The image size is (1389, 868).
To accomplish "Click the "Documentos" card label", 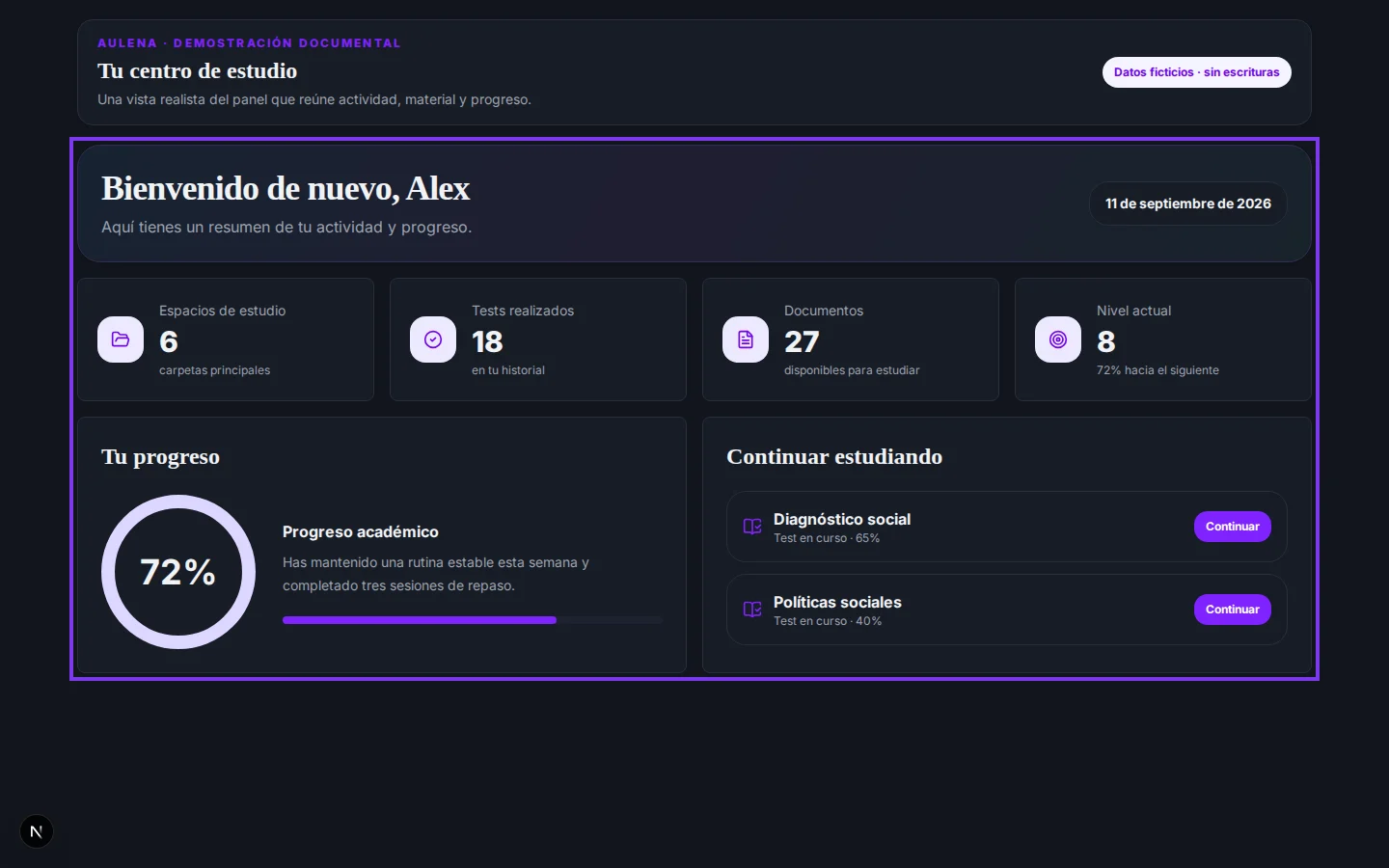I will point(824,311).
